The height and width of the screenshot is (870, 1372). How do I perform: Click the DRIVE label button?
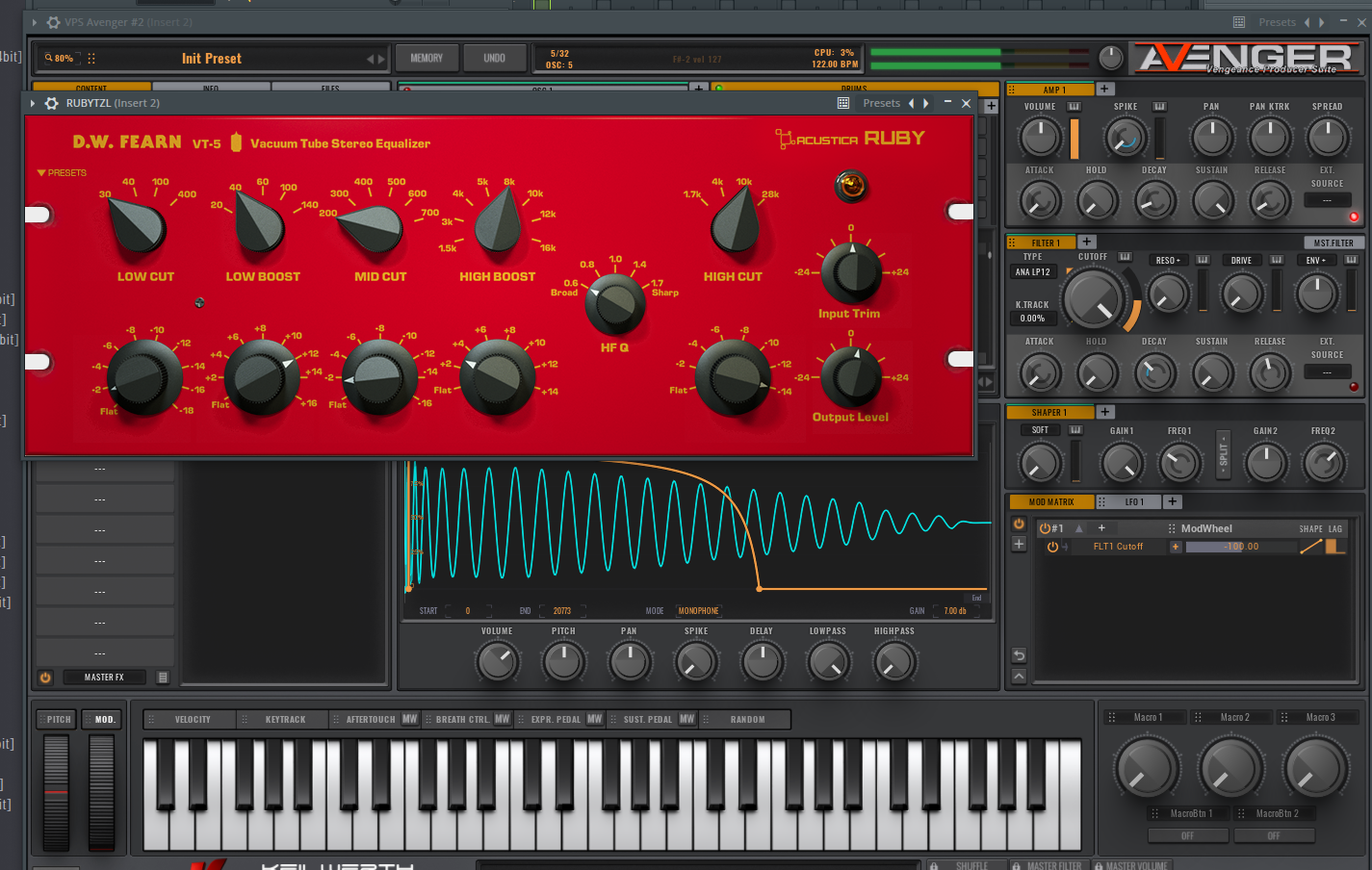point(1241,260)
